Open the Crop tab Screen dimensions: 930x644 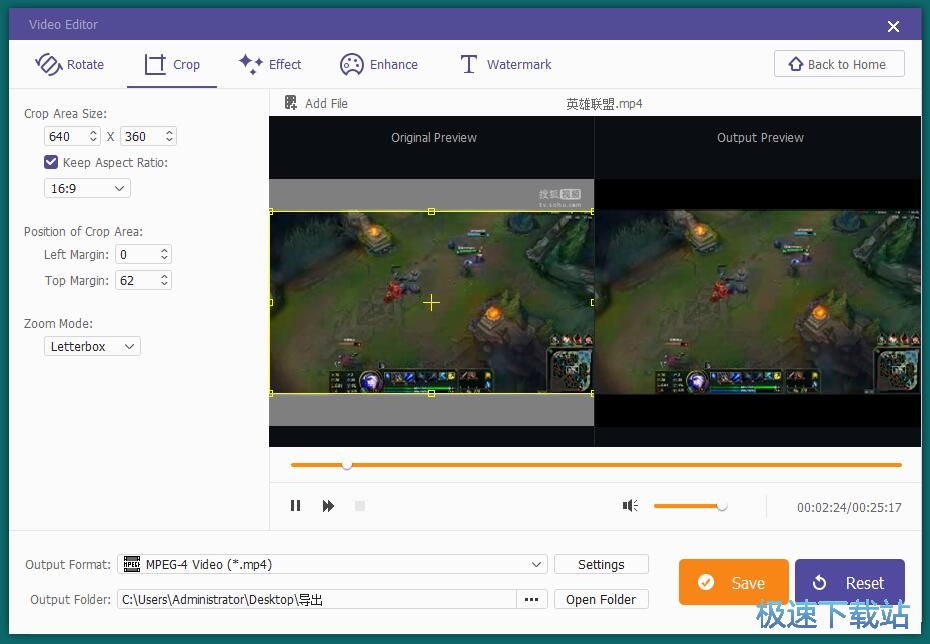click(x=172, y=64)
